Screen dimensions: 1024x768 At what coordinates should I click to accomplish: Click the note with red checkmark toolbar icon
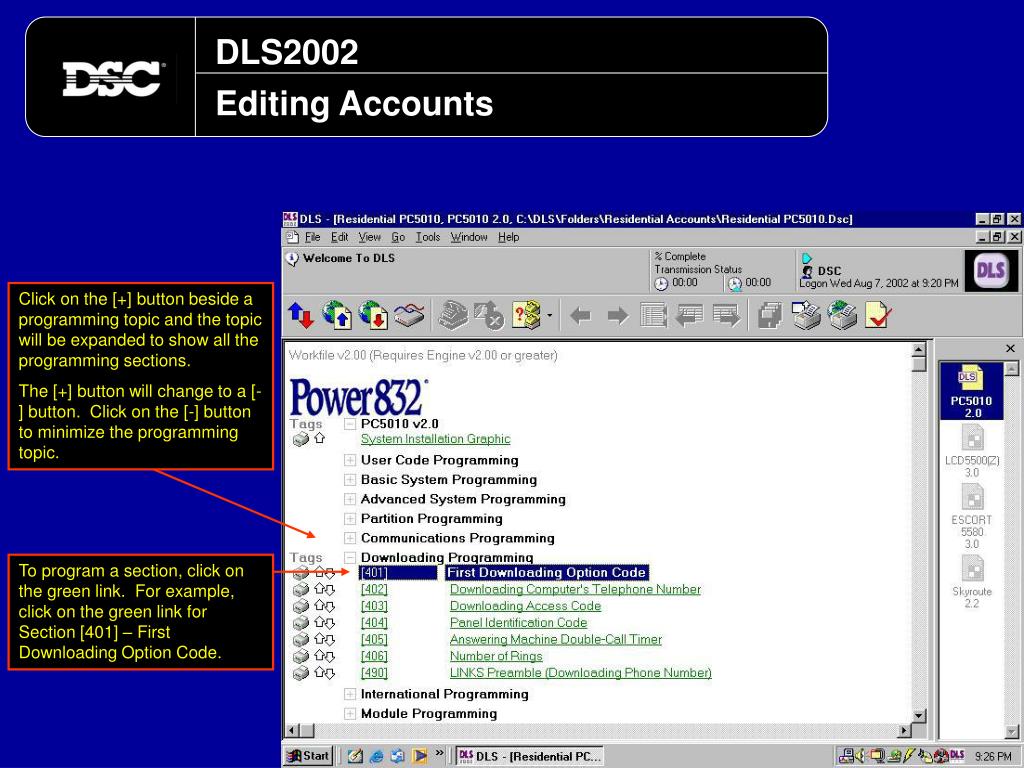pyautogui.click(x=878, y=315)
